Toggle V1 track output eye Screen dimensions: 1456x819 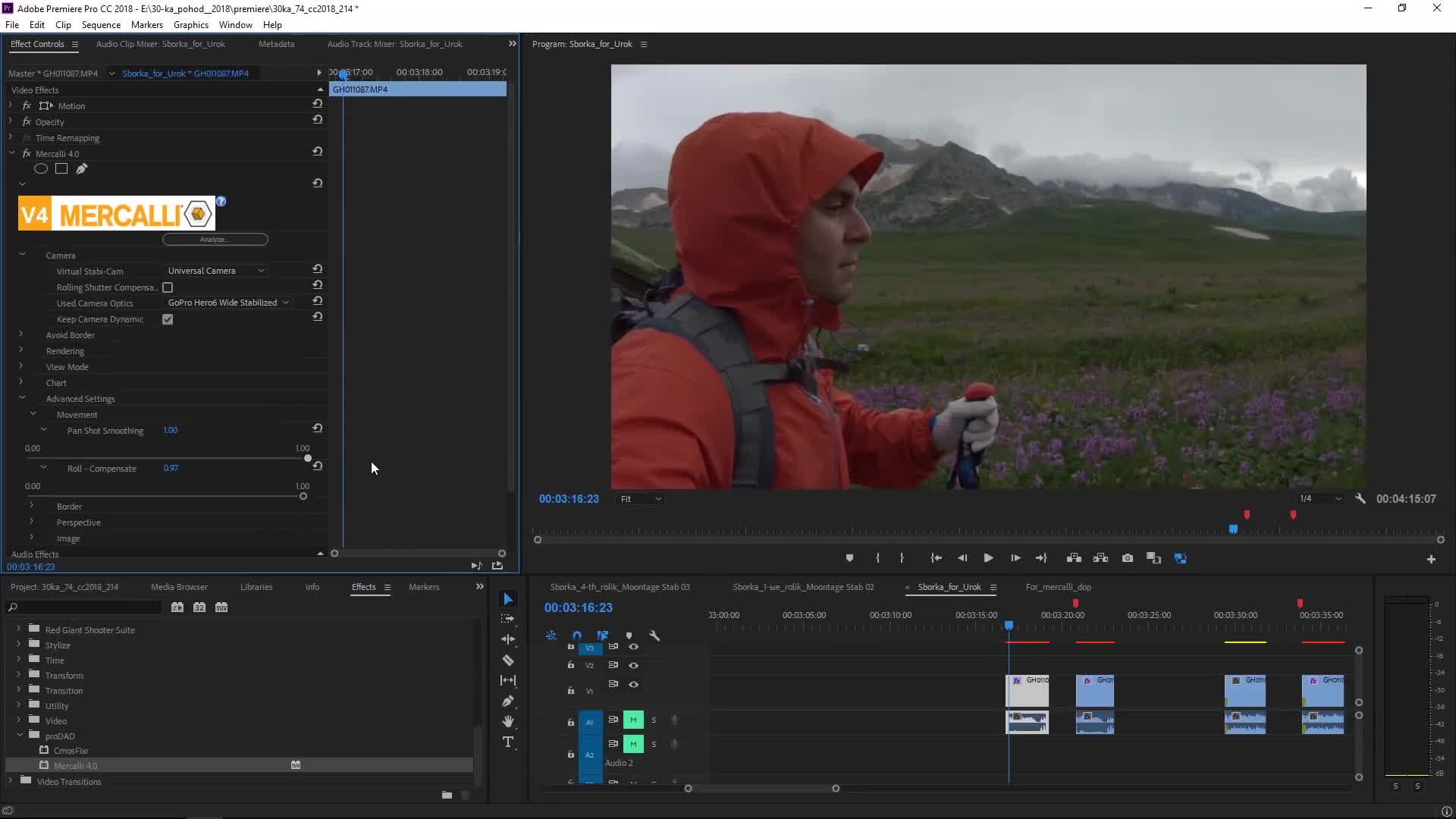click(633, 684)
